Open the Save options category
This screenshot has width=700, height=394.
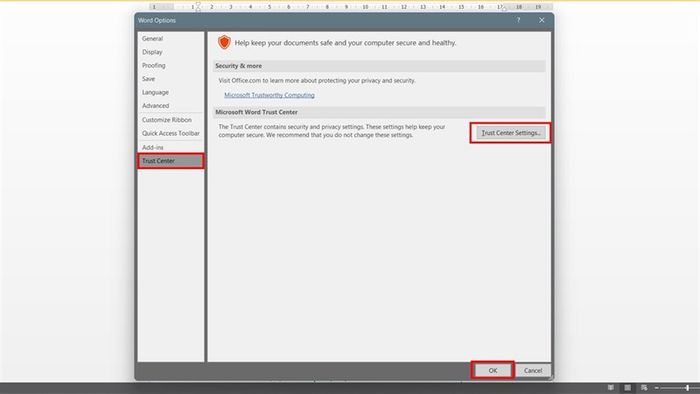coord(171,79)
